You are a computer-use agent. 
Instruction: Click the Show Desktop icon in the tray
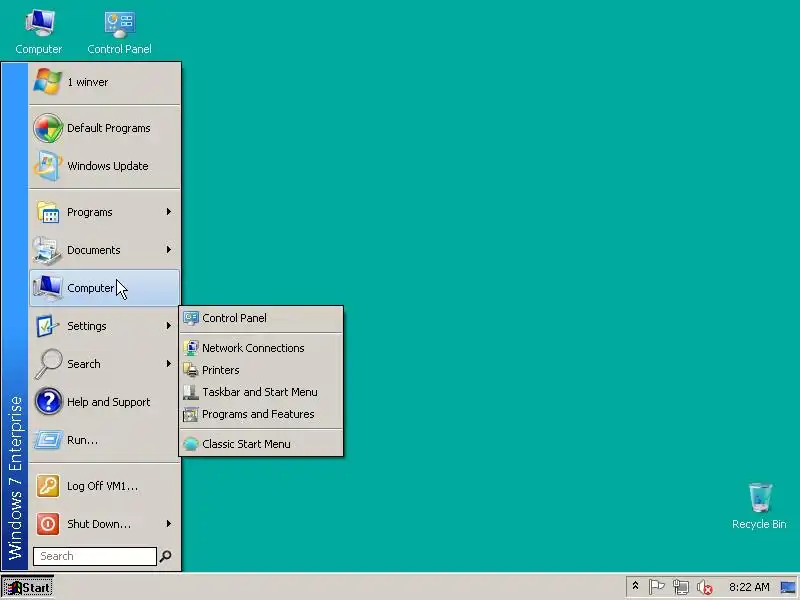tap(788, 588)
